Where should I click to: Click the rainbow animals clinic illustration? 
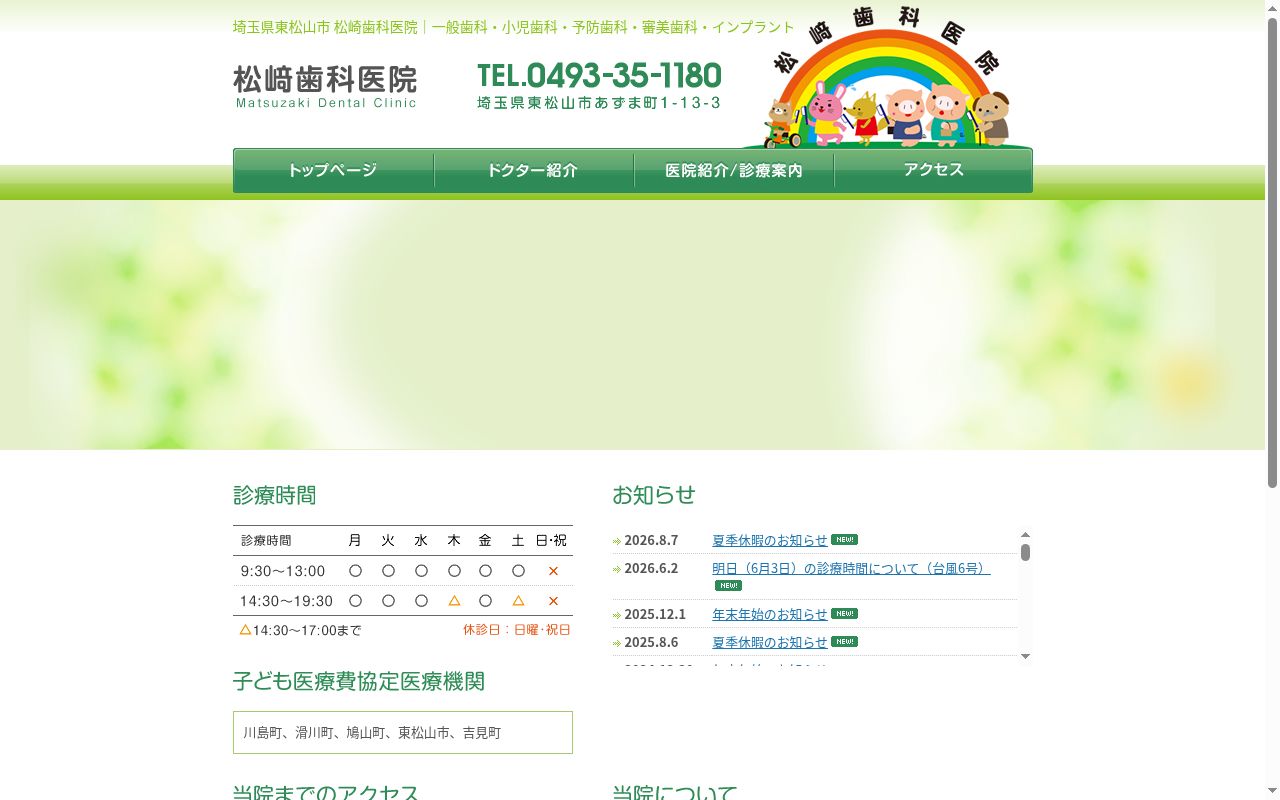(888, 78)
